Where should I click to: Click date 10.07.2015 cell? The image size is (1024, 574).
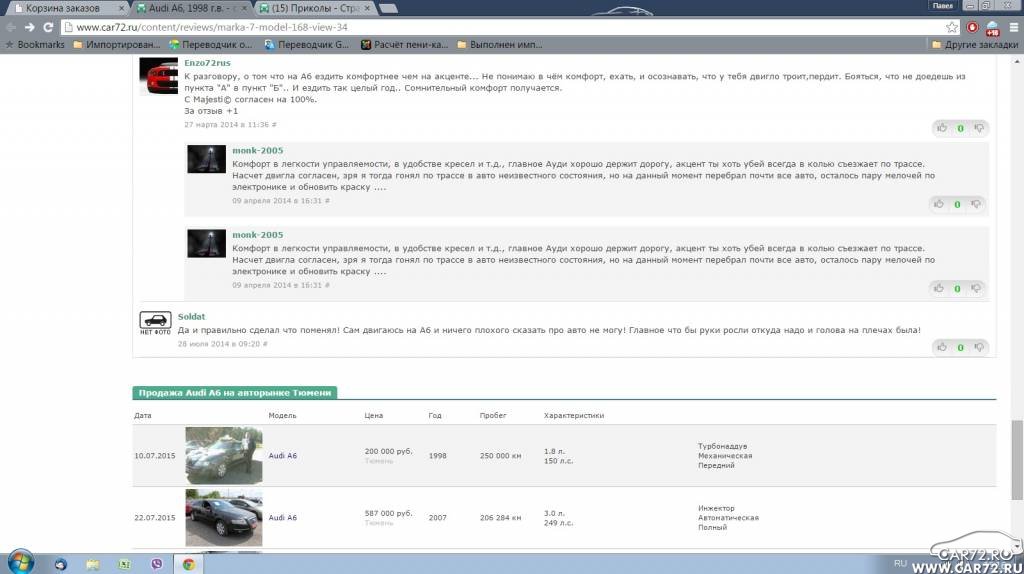pyautogui.click(x=155, y=456)
